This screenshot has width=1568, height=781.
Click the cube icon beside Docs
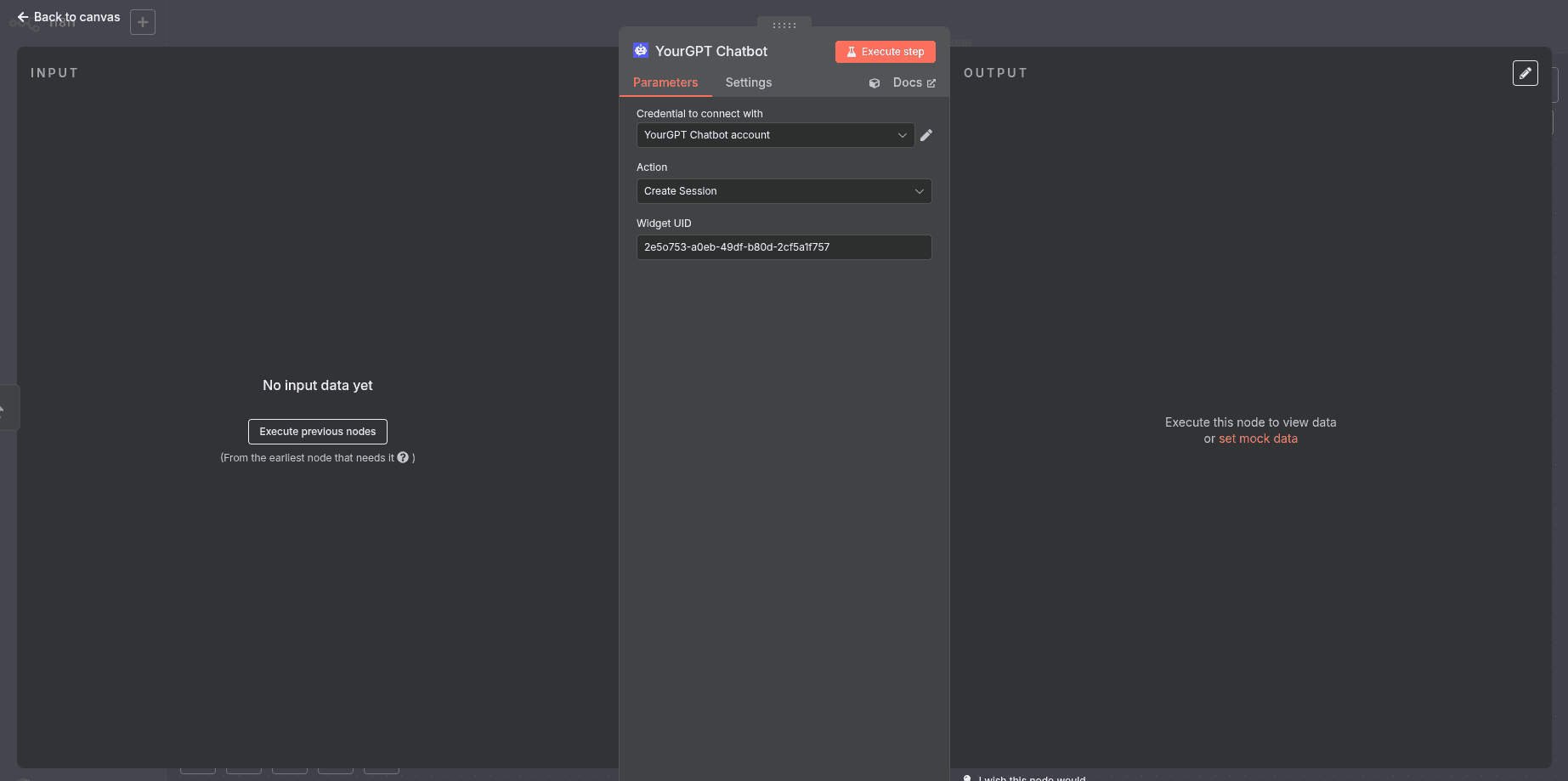click(x=875, y=83)
